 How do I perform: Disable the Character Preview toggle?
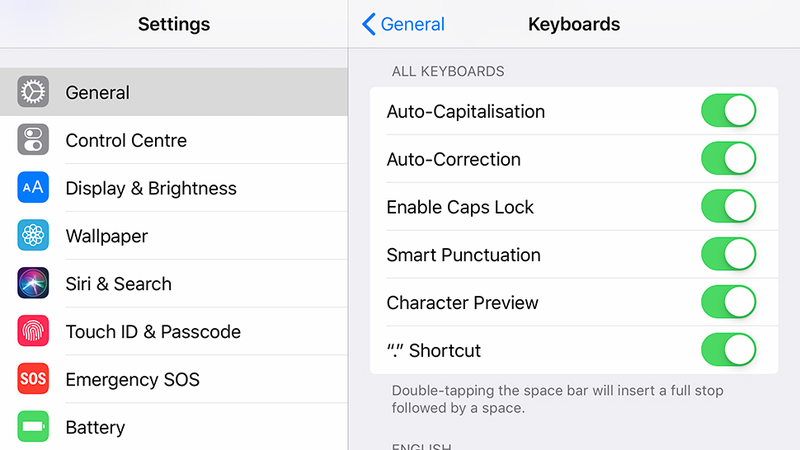[729, 302]
